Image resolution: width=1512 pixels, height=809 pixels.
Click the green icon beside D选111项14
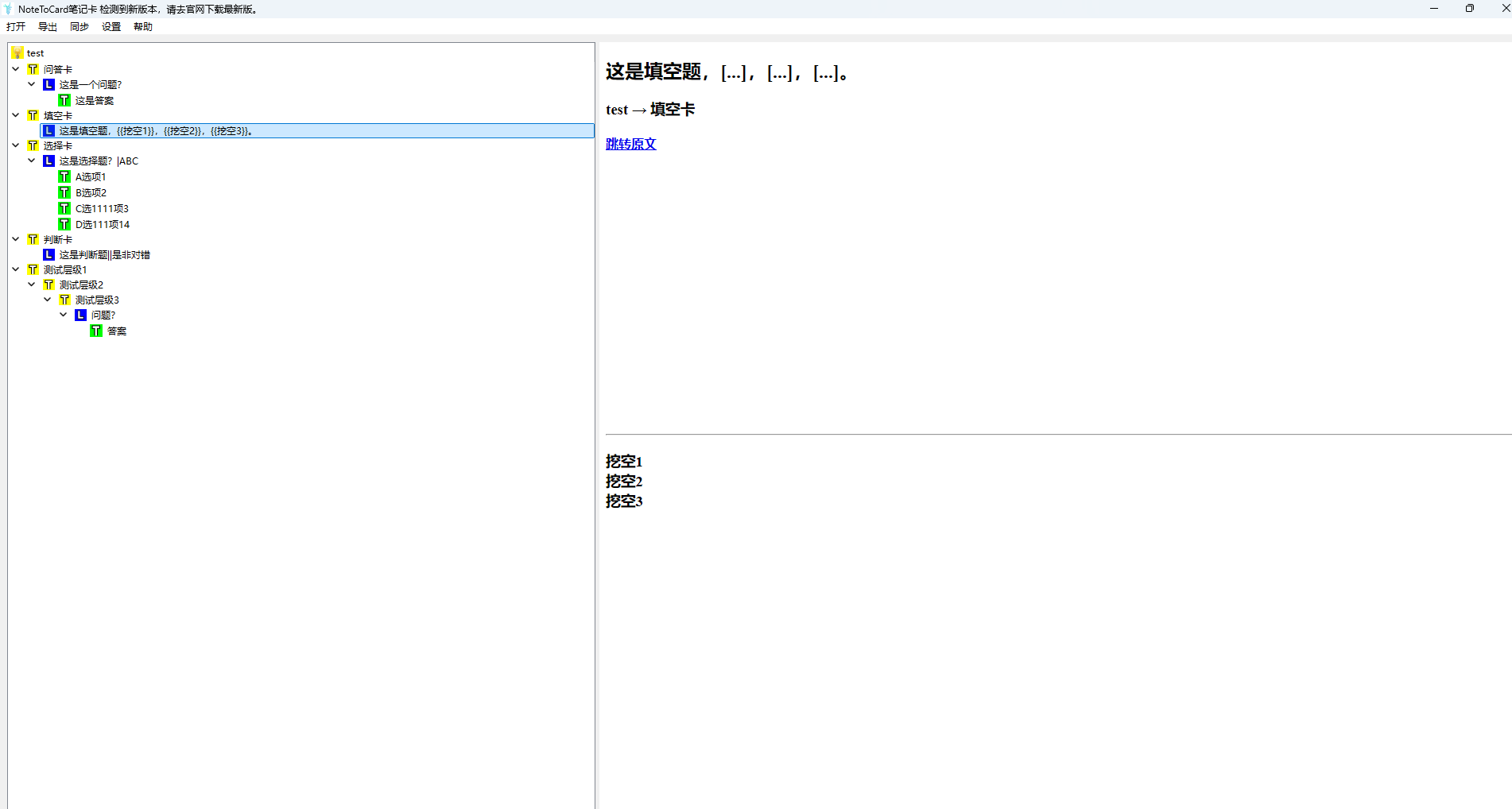click(x=65, y=224)
